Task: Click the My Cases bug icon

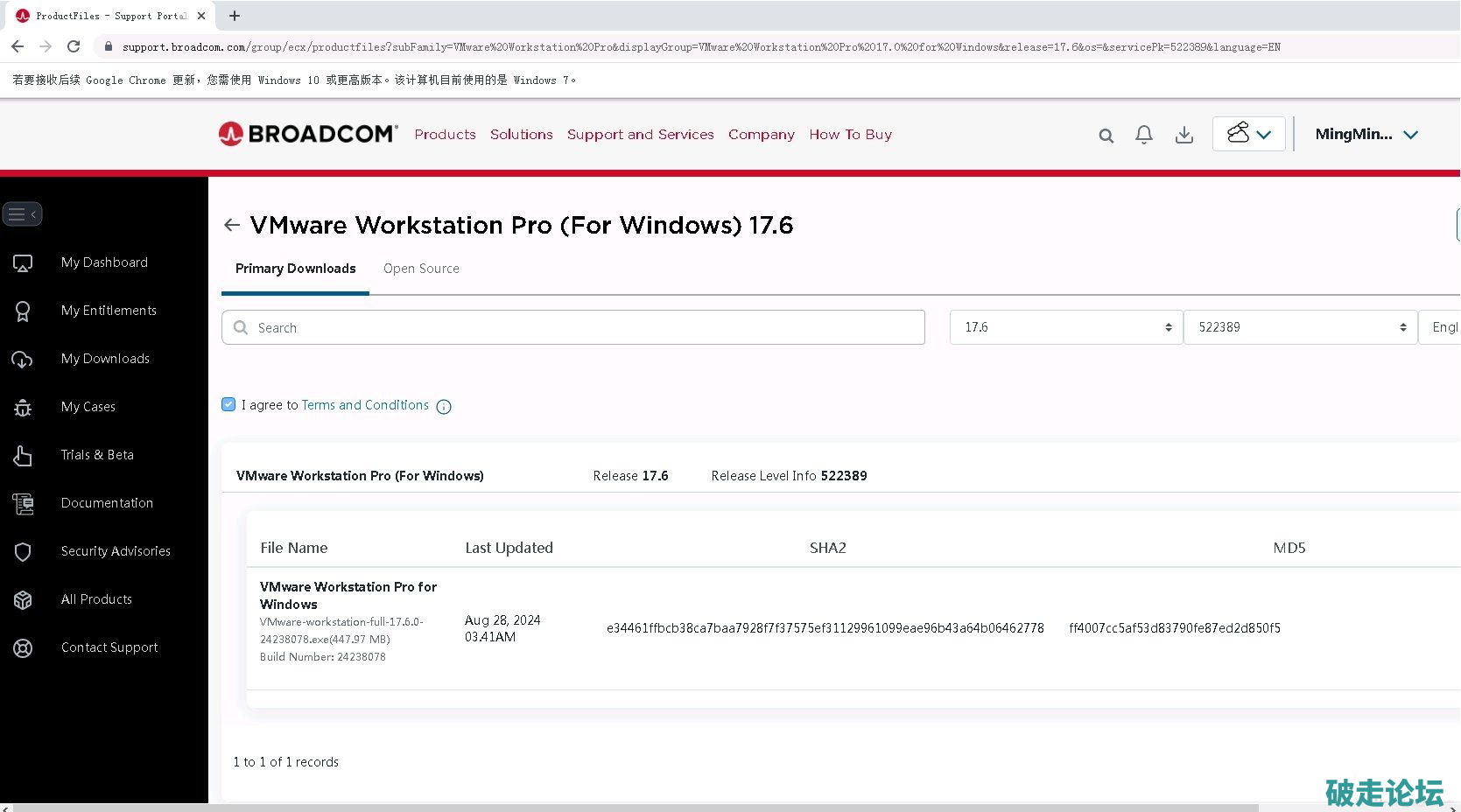Action: 23,407
